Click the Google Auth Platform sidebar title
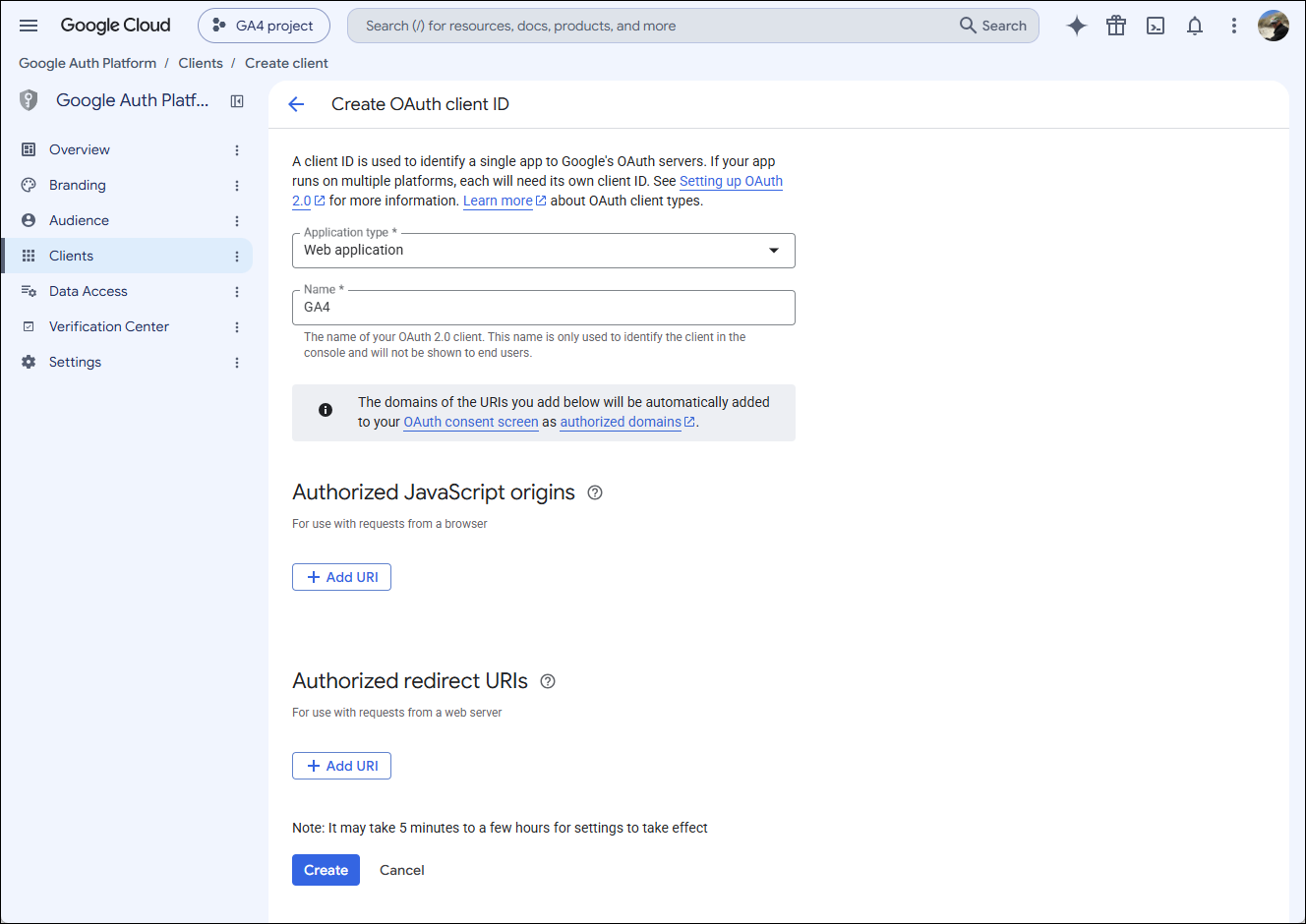The height and width of the screenshot is (924, 1306). pyautogui.click(x=132, y=100)
